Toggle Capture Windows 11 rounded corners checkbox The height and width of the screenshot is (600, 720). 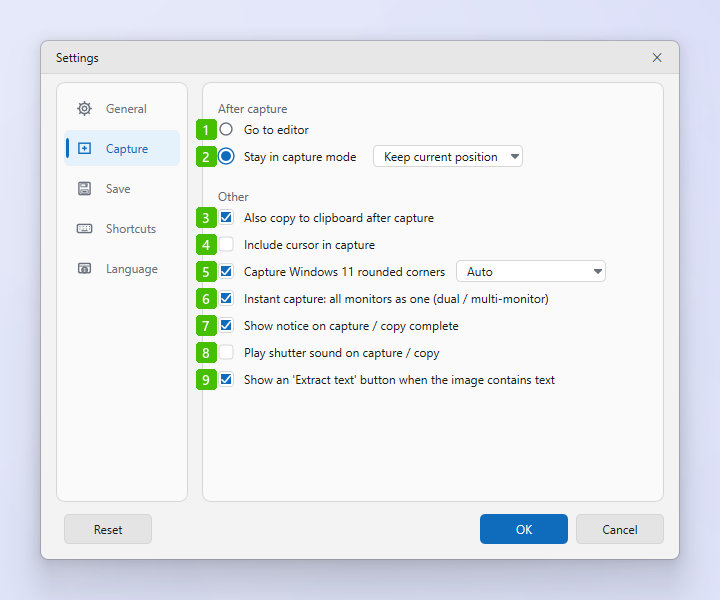coord(226,271)
